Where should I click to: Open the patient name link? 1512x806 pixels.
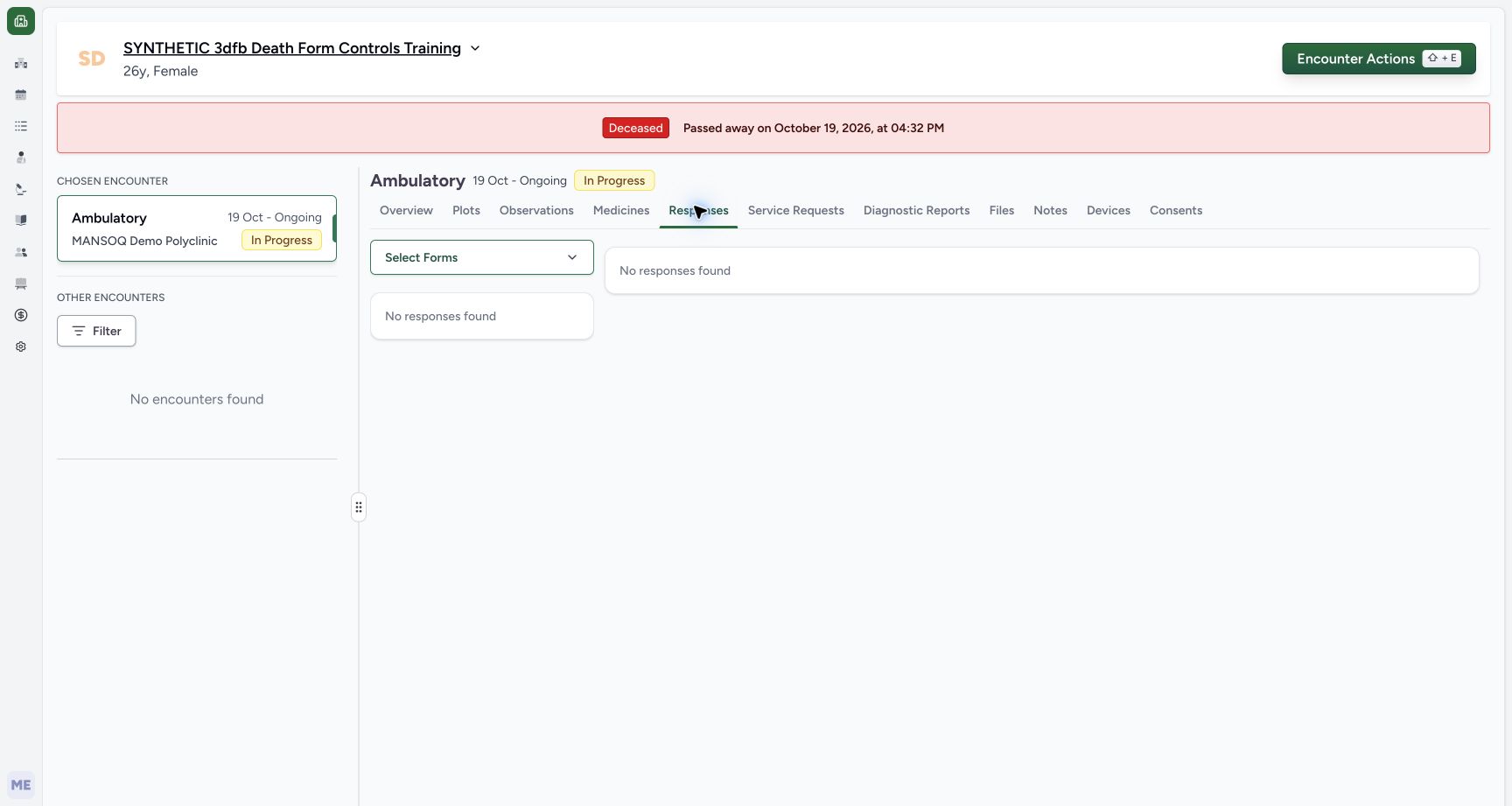(292, 48)
